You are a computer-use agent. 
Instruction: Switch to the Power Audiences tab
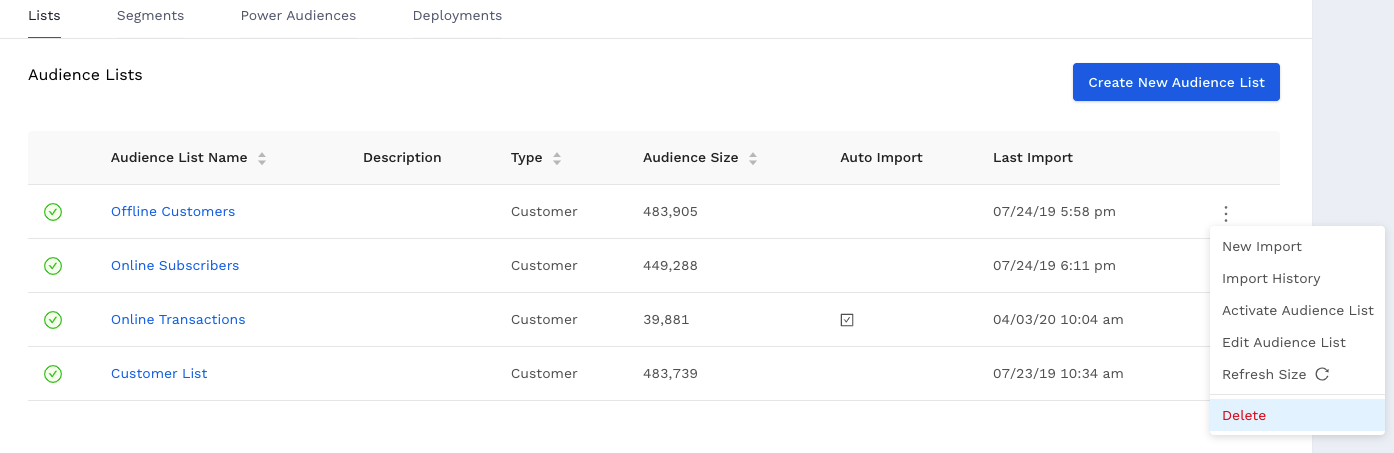tap(298, 16)
